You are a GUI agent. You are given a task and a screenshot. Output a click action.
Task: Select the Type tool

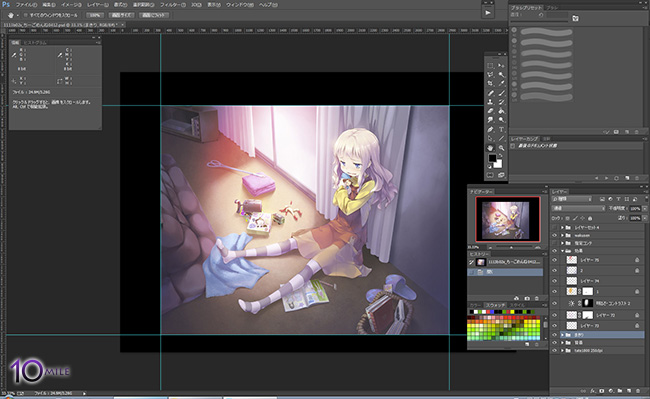(501, 129)
